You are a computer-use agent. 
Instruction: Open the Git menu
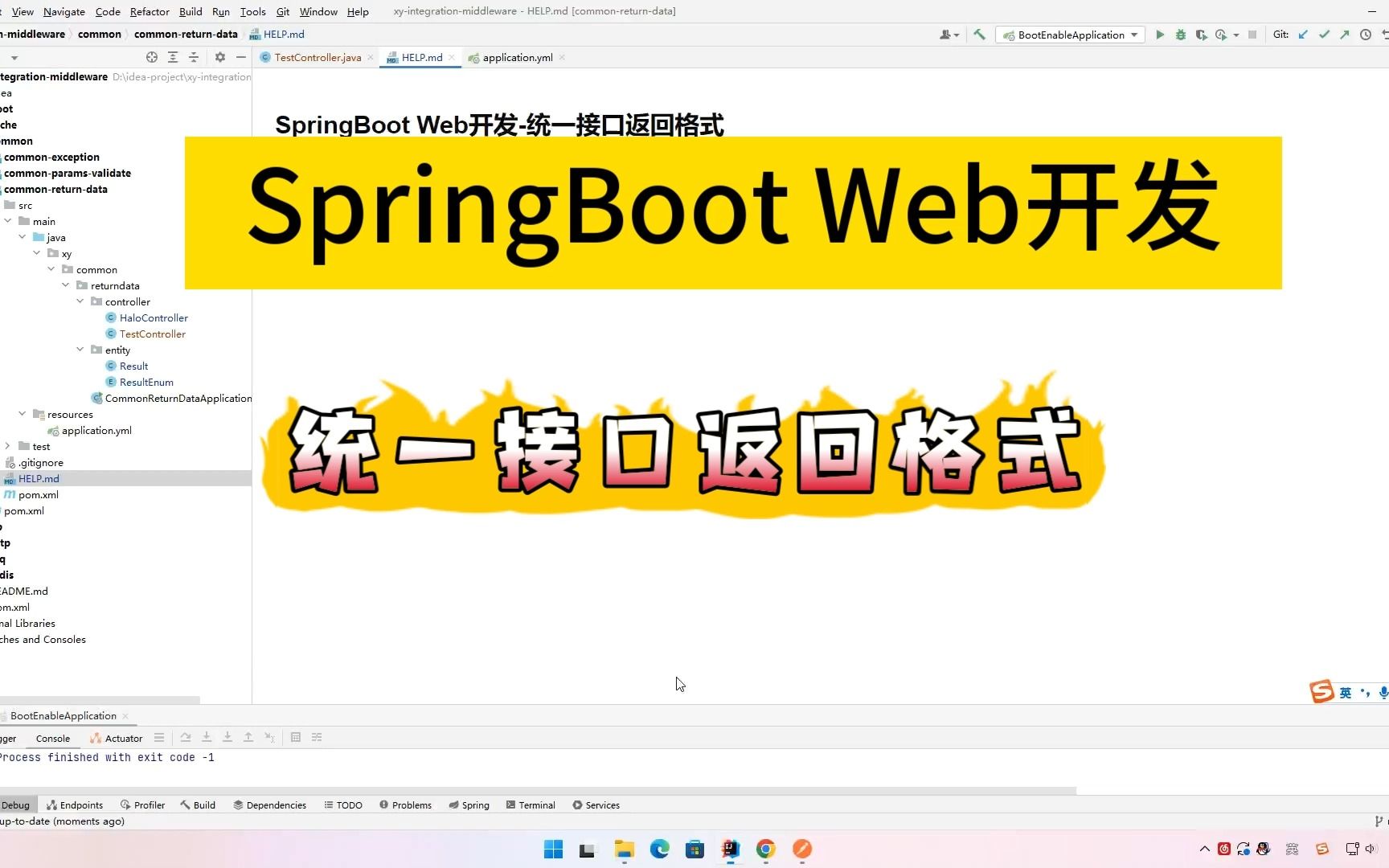click(x=283, y=11)
